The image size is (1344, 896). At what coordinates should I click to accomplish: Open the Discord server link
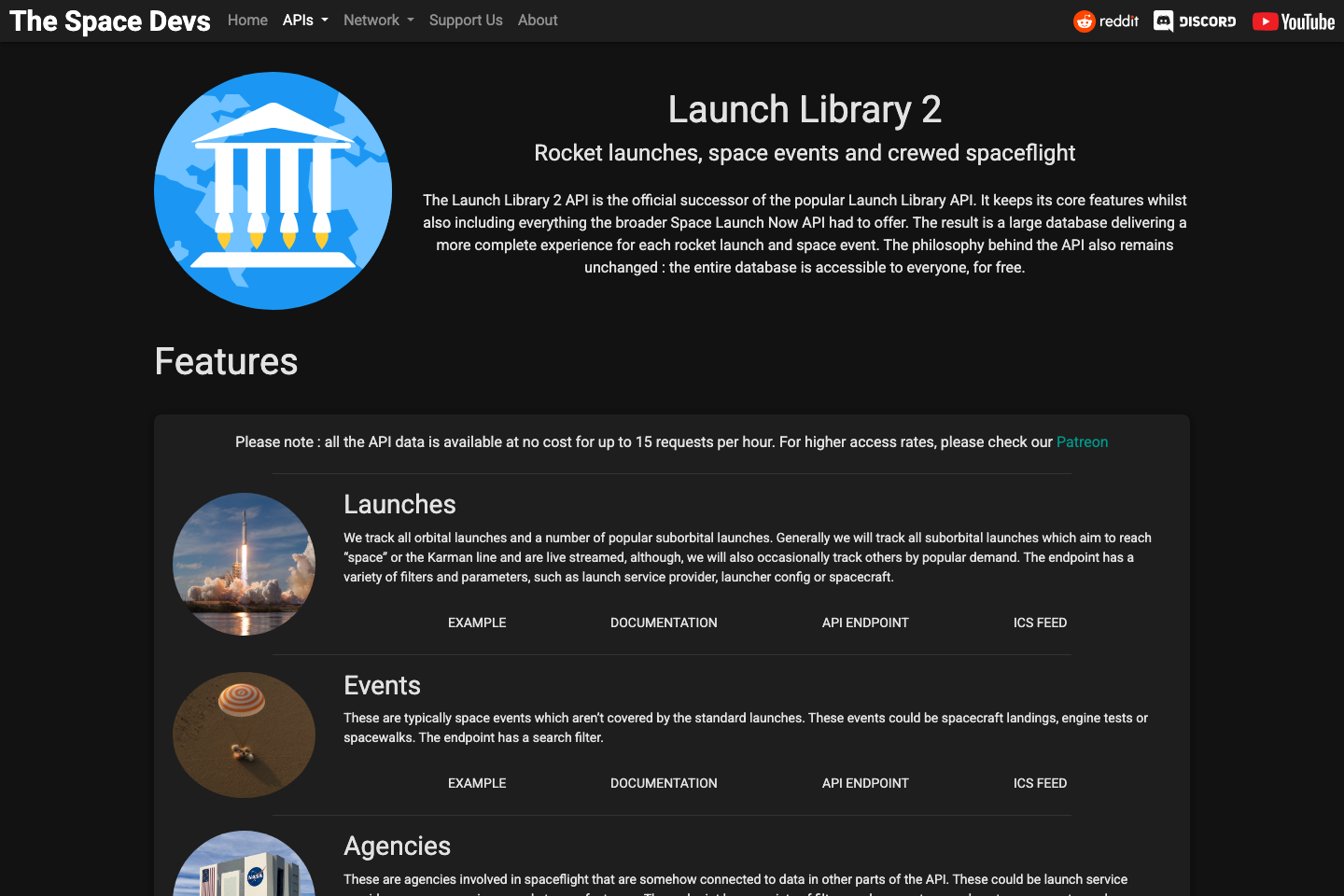[1194, 21]
